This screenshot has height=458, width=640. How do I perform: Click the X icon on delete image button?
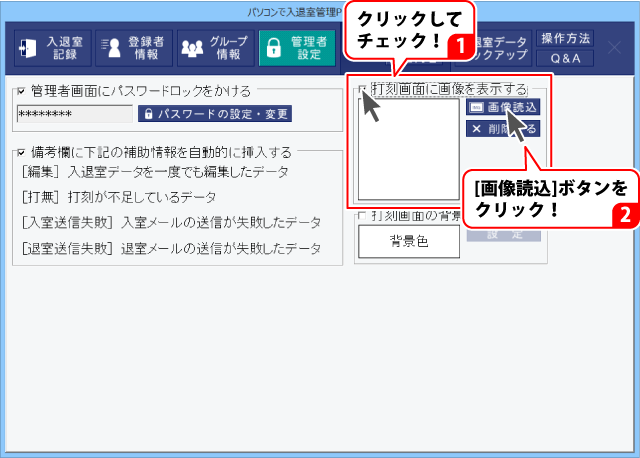click(477, 129)
